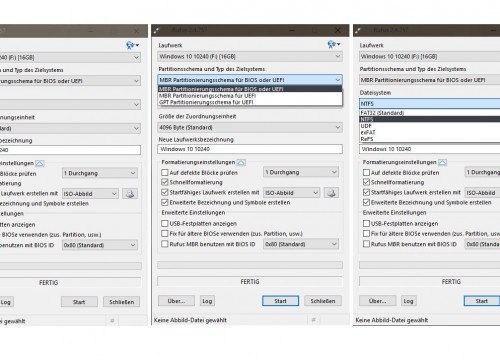Open the Log from middle window
The height and width of the screenshot is (360, 500).
pos(207,301)
